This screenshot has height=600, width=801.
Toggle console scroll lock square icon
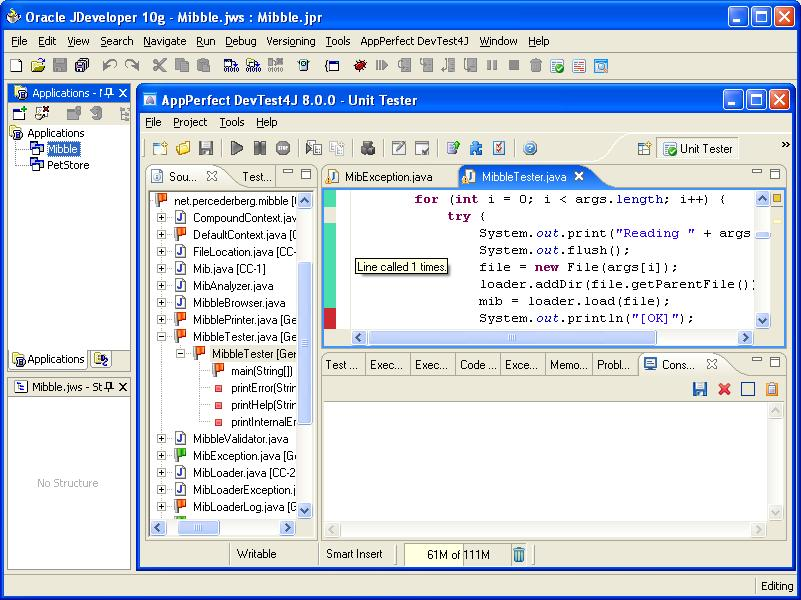pyautogui.click(x=748, y=389)
